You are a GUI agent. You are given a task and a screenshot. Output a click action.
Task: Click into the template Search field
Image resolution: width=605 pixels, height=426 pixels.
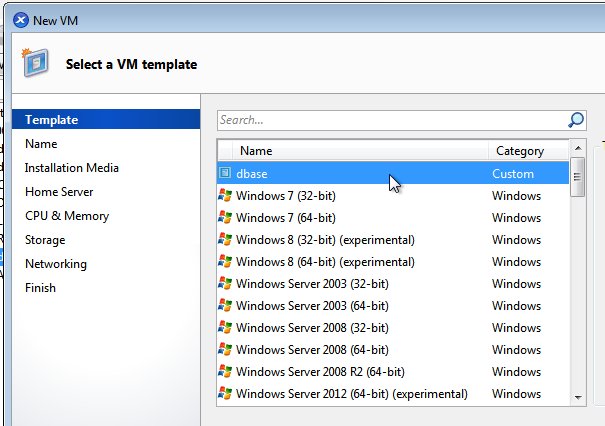pyautogui.click(x=392, y=120)
